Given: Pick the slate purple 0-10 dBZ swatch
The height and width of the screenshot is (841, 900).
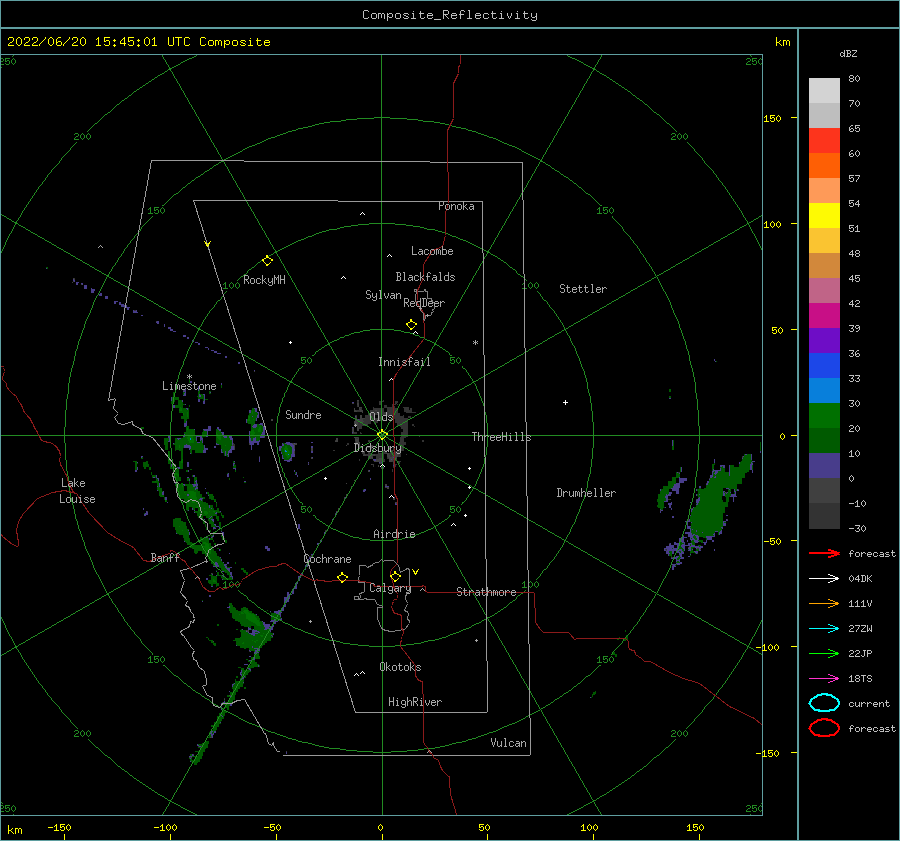Looking at the screenshot, I should click(824, 466).
